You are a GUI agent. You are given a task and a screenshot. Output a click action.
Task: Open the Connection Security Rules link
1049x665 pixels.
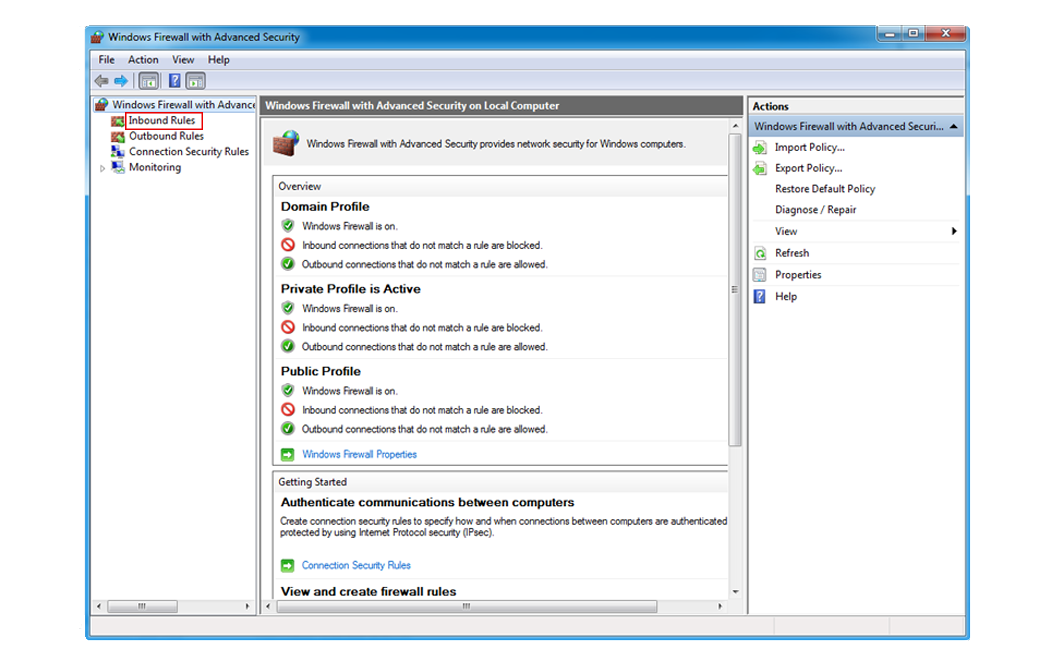coord(356,565)
